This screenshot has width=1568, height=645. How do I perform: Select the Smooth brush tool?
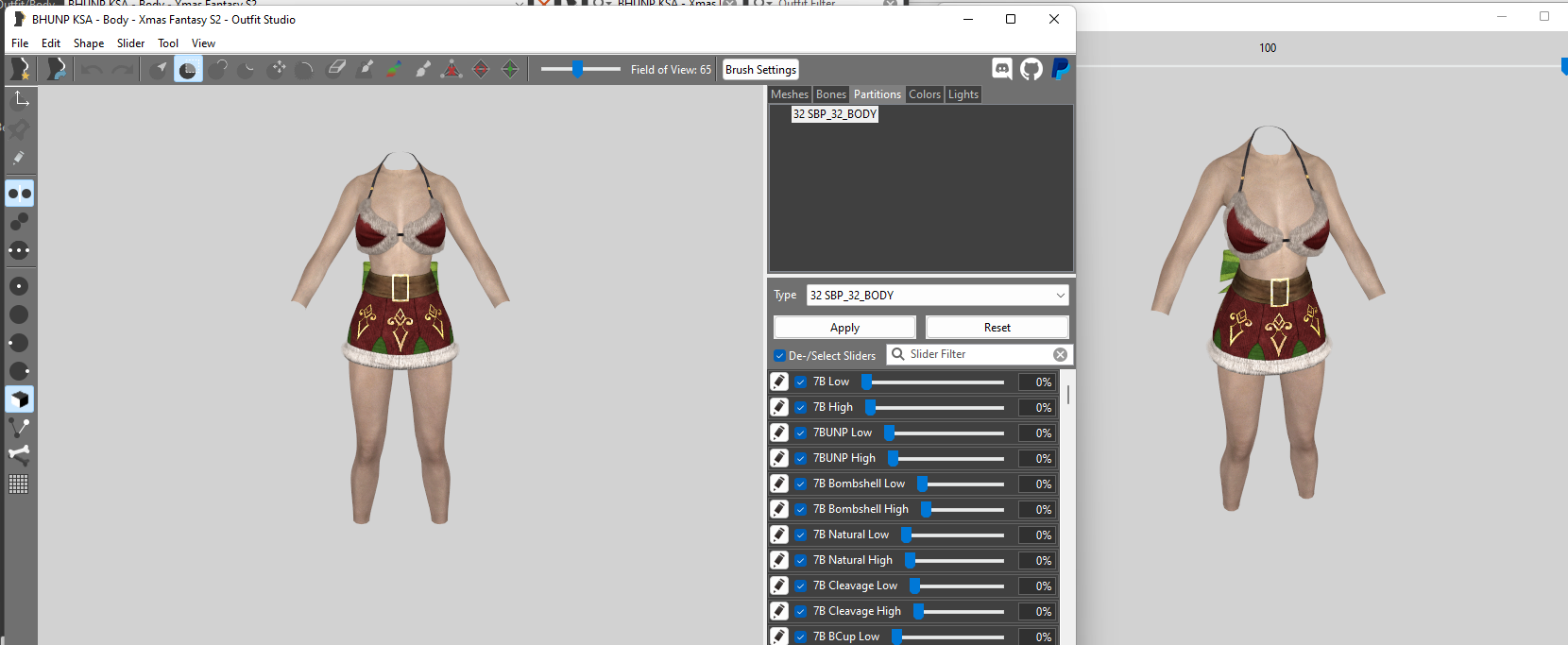coord(306,69)
